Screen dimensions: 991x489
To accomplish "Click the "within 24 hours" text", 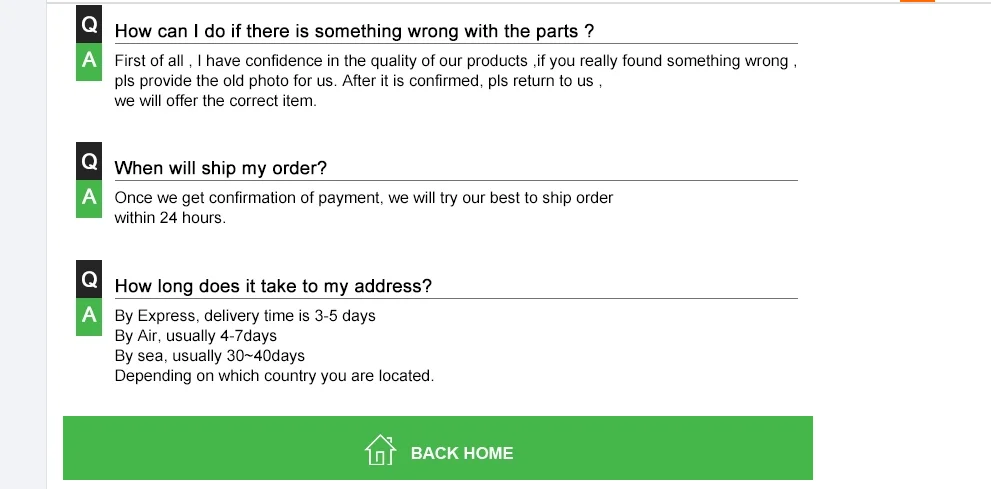I will tap(170, 218).
